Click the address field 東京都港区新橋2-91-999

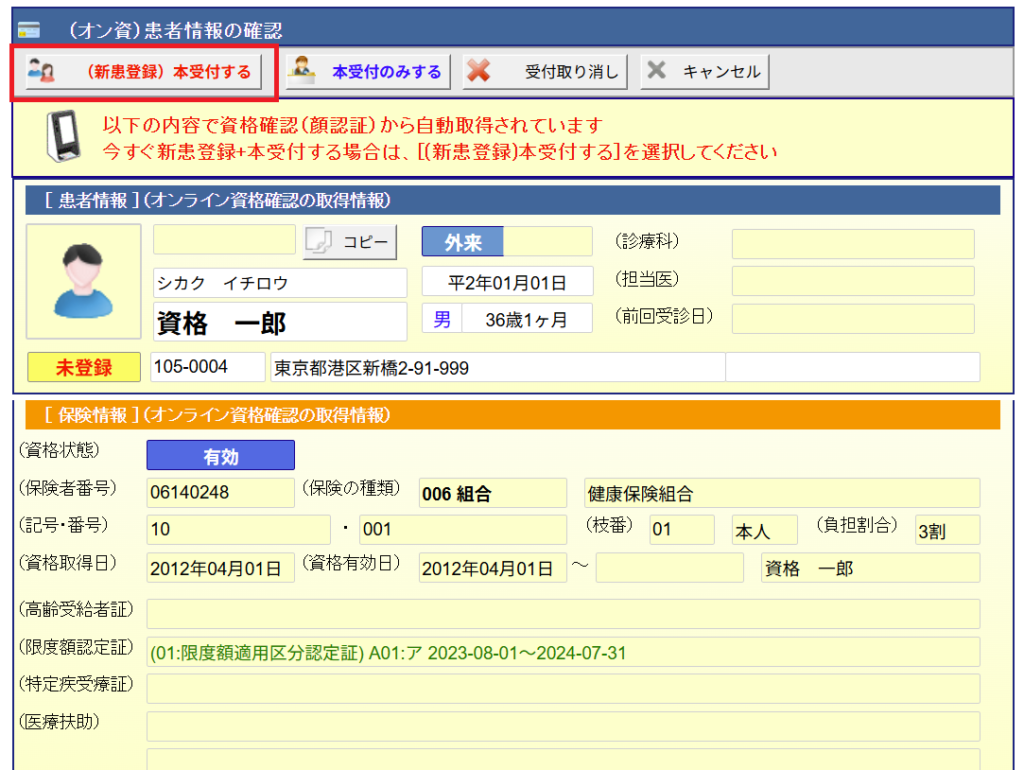(x=496, y=368)
